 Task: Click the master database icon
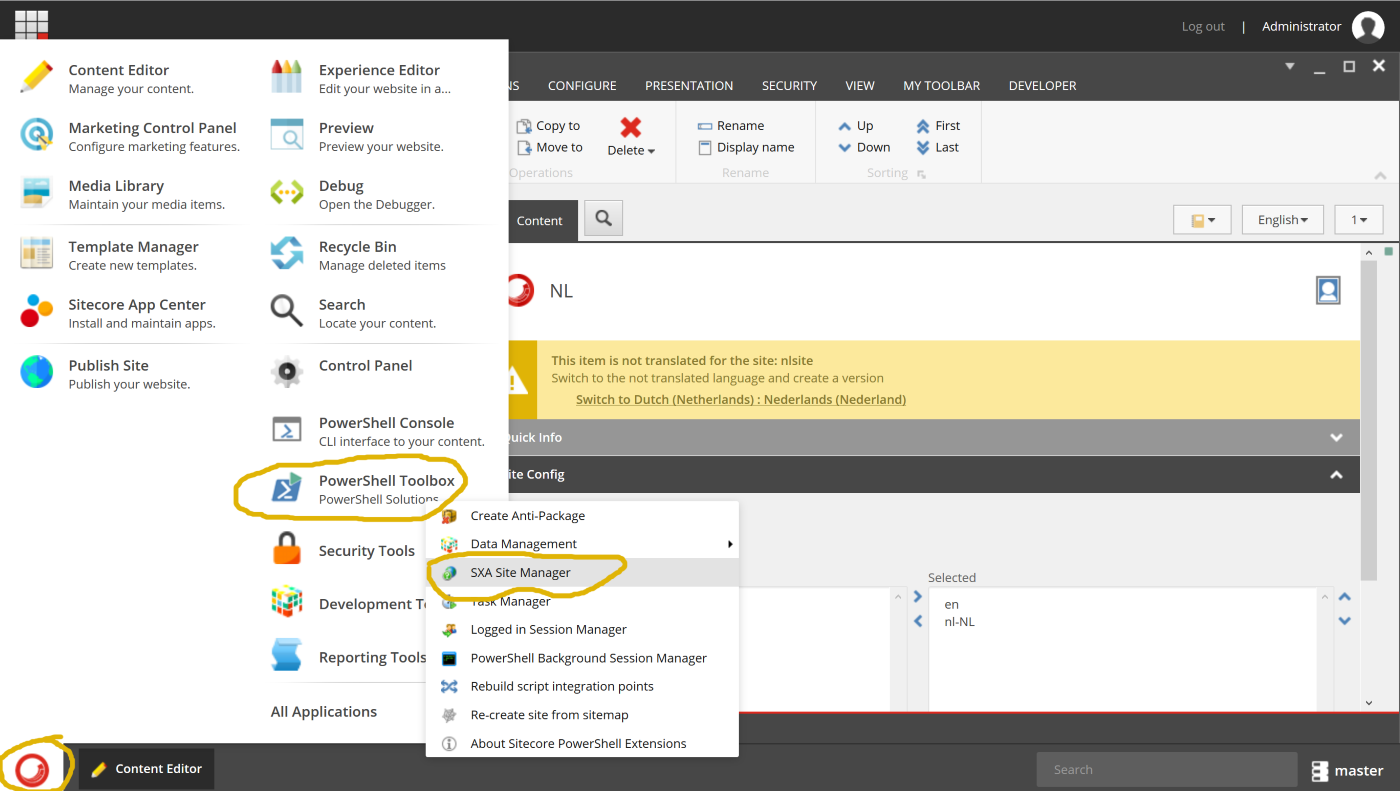click(1320, 770)
